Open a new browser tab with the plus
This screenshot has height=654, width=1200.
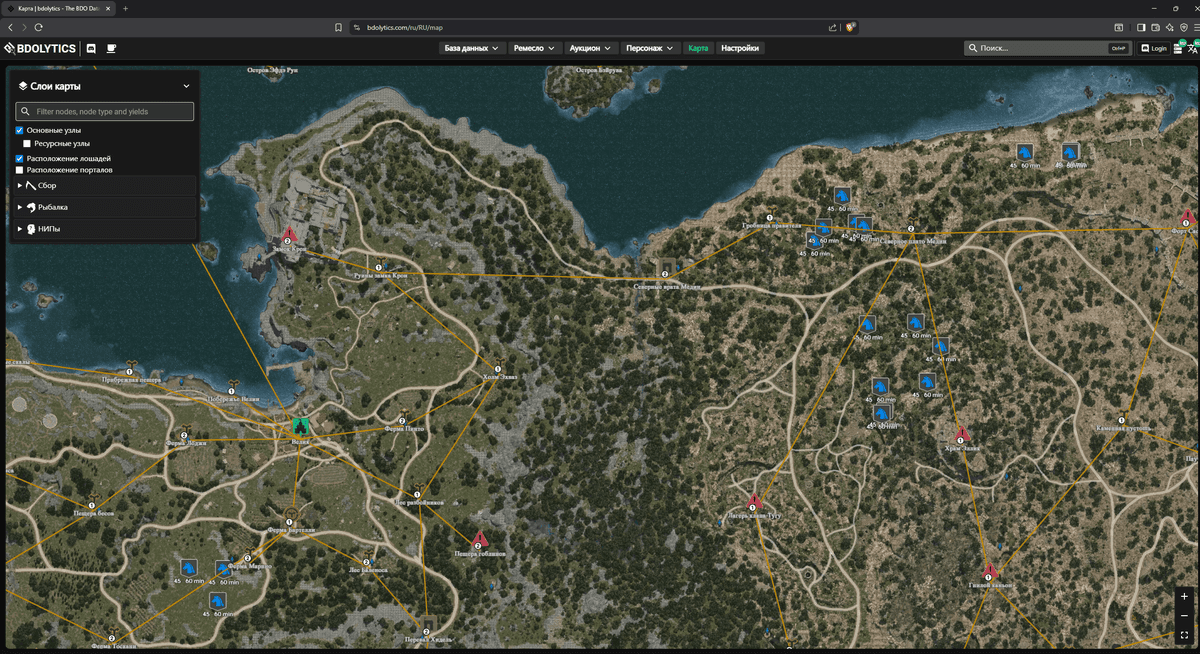click(x=125, y=8)
